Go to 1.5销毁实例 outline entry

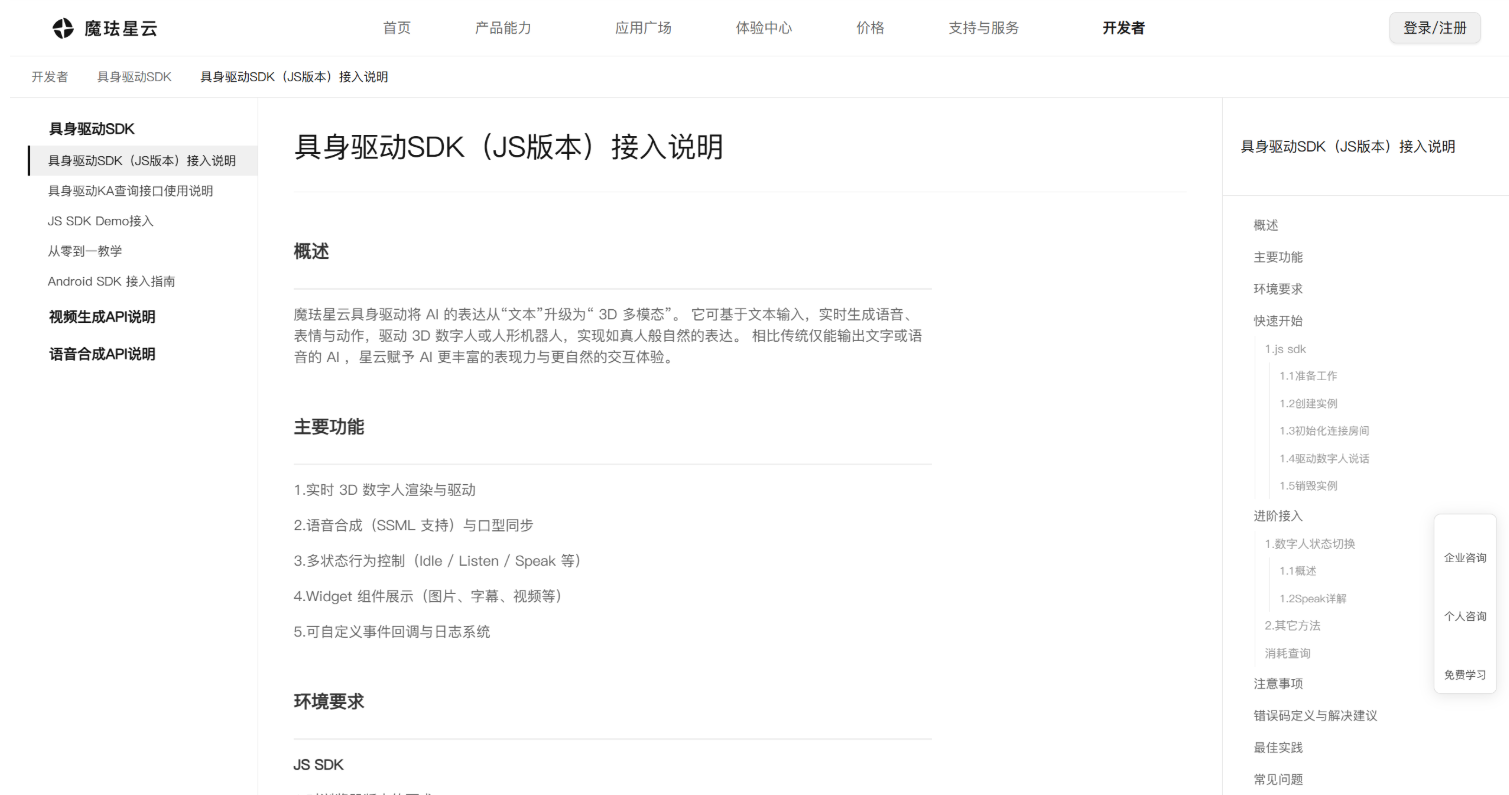click(x=1308, y=486)
